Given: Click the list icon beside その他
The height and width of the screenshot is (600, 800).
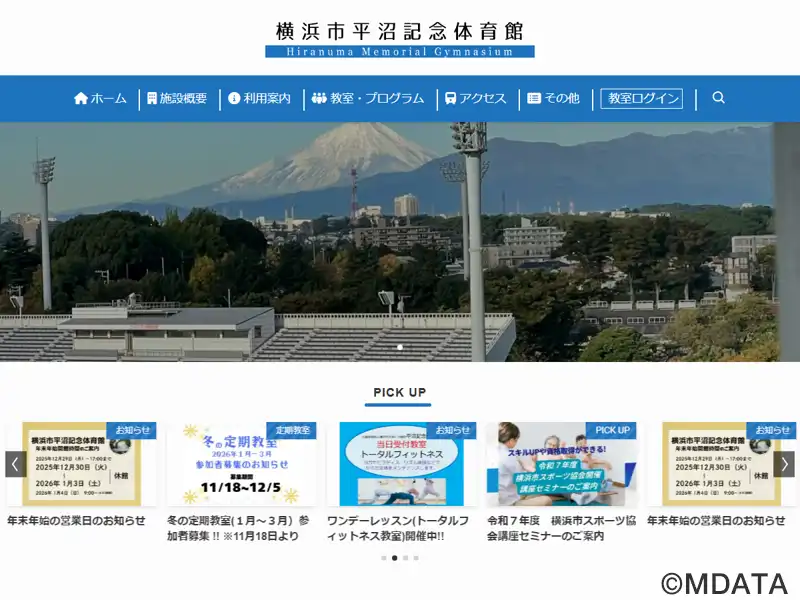Looking at the screenshot, I should tap(534, 98).
